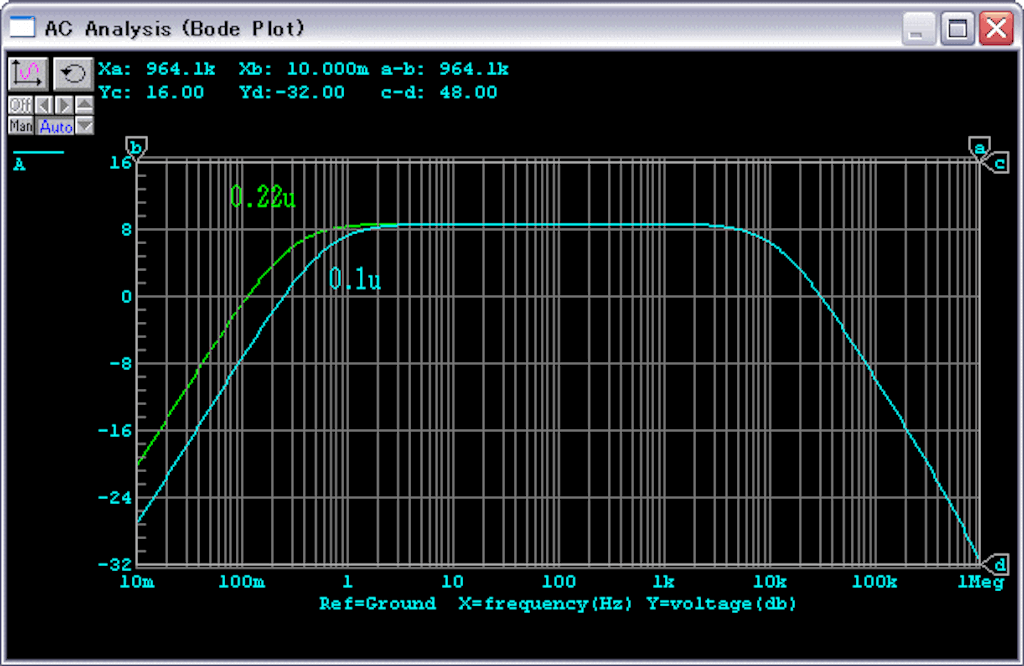
Task: Click the a-b: 964.1k readout
Action: [445, 69]
